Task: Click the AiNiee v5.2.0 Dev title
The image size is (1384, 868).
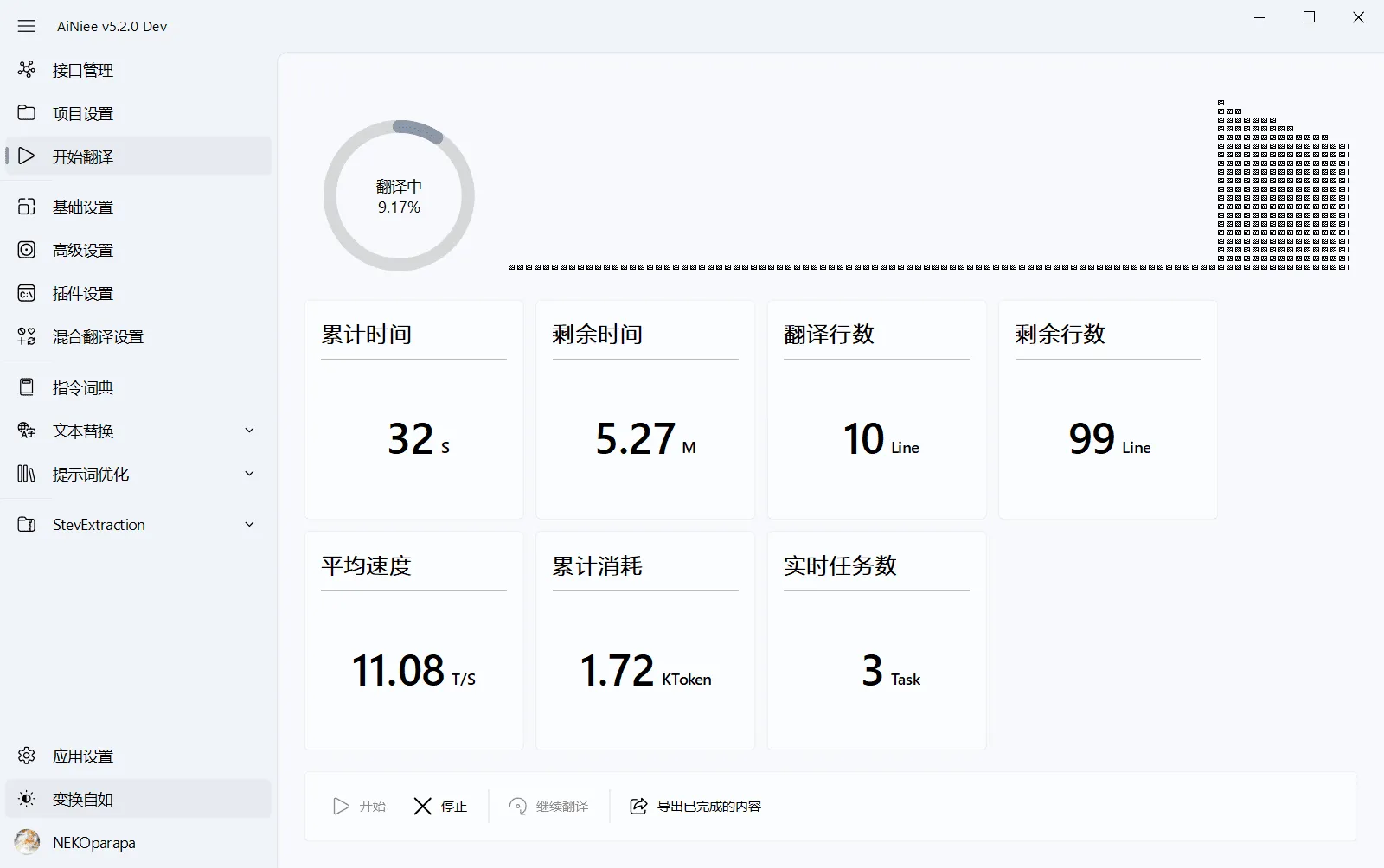Action: tap(112, 26)
